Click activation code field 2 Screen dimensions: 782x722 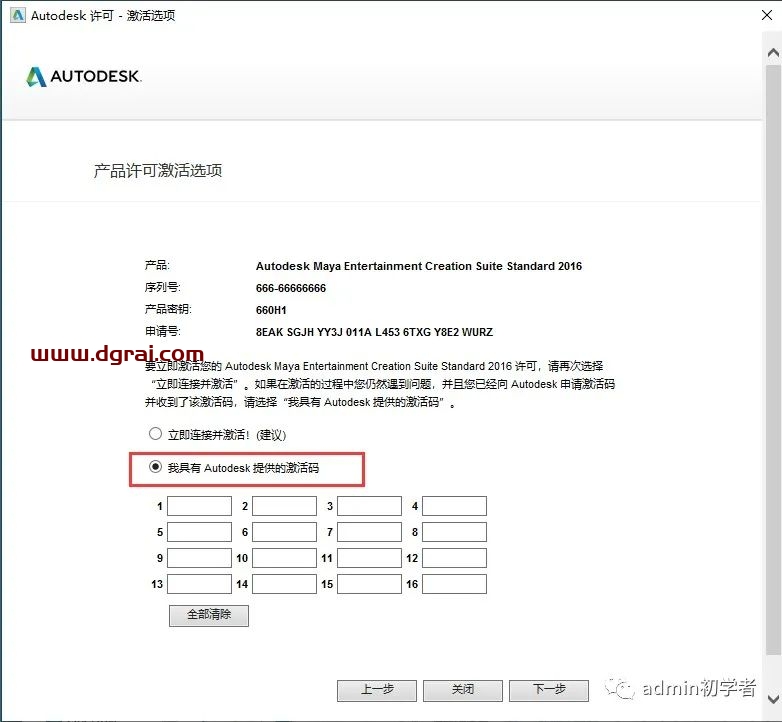click(x=284, y=506)
